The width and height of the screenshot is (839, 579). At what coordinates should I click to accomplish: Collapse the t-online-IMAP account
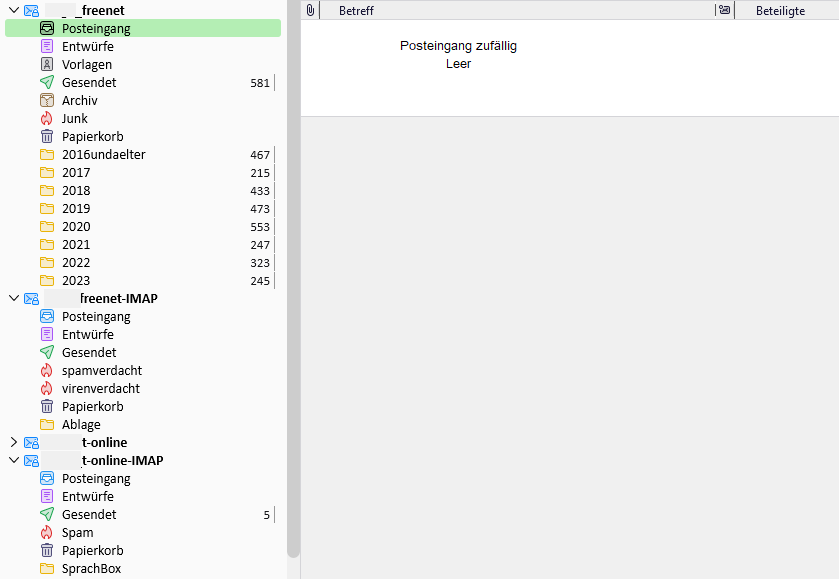(x=14, y=461)
